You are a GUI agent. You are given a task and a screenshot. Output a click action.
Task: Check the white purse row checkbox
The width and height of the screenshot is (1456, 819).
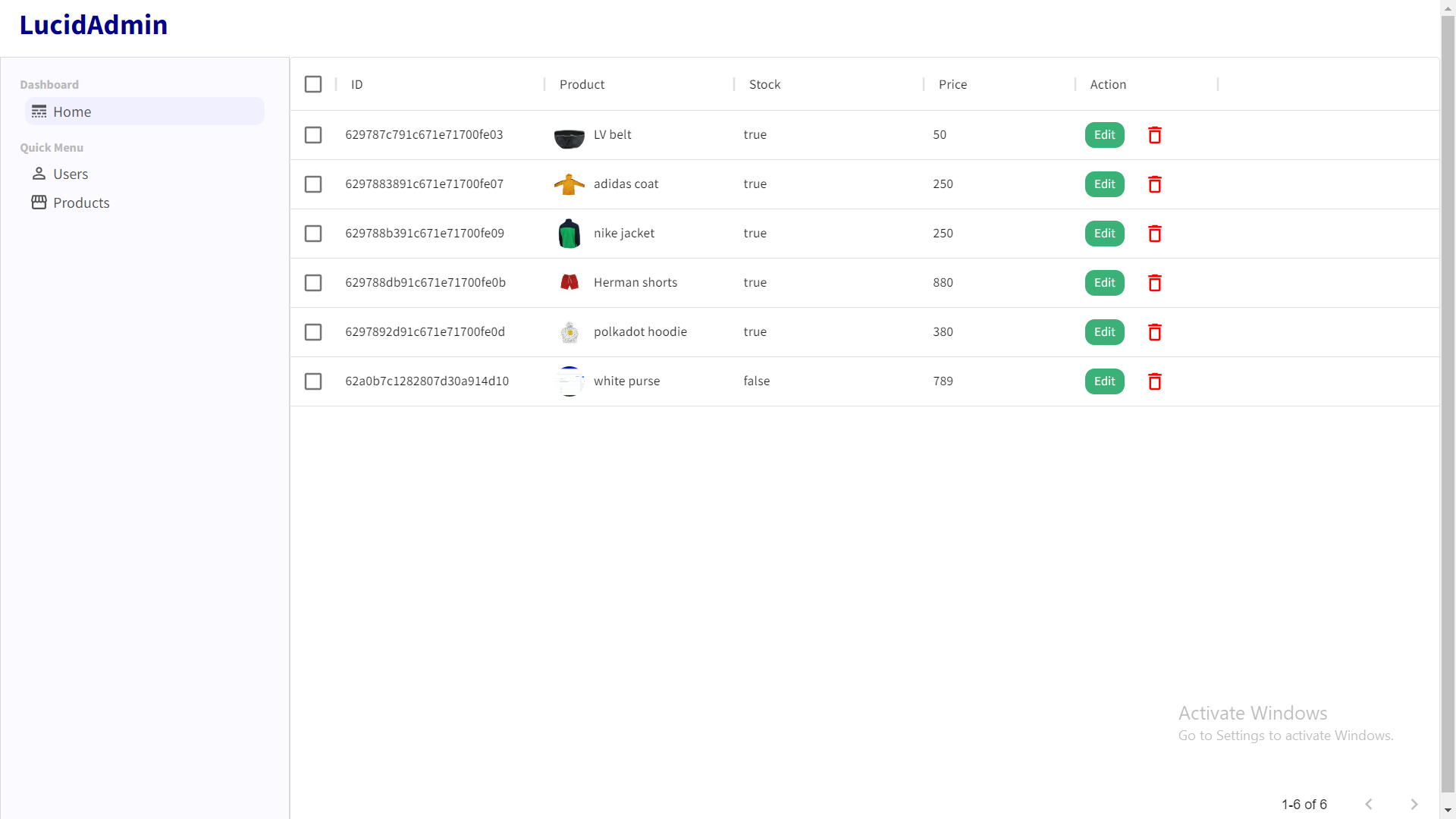[313, 381]
